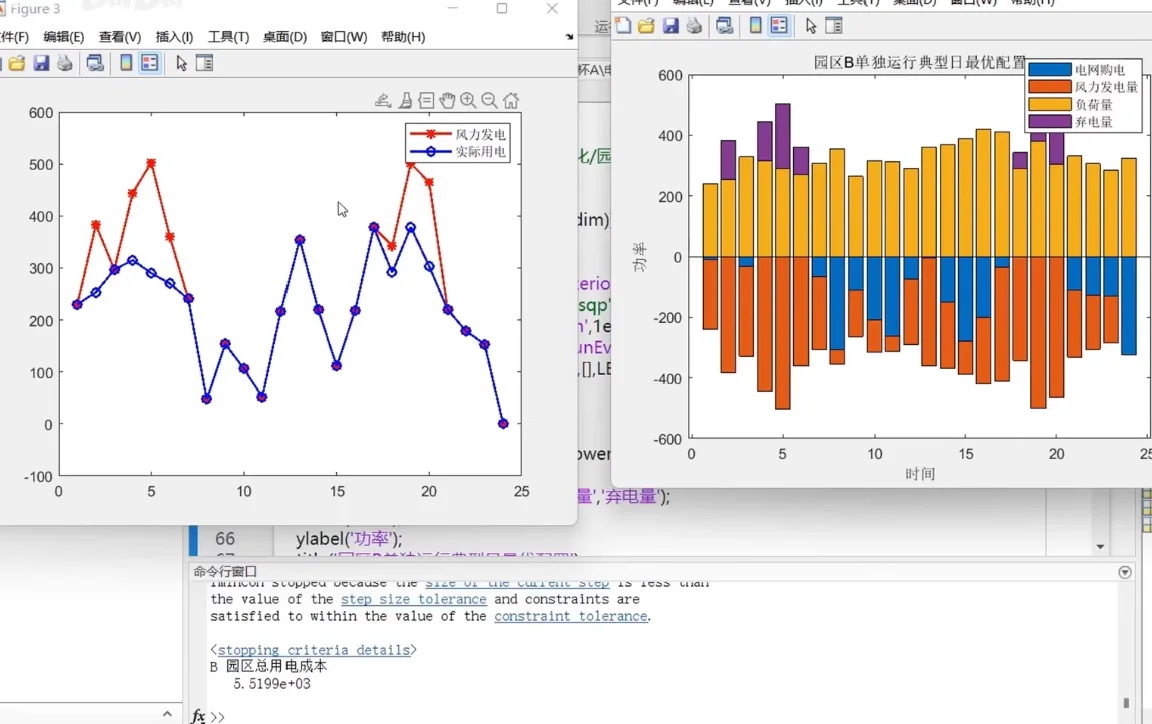Click the 时间 x-axis label

920,474
